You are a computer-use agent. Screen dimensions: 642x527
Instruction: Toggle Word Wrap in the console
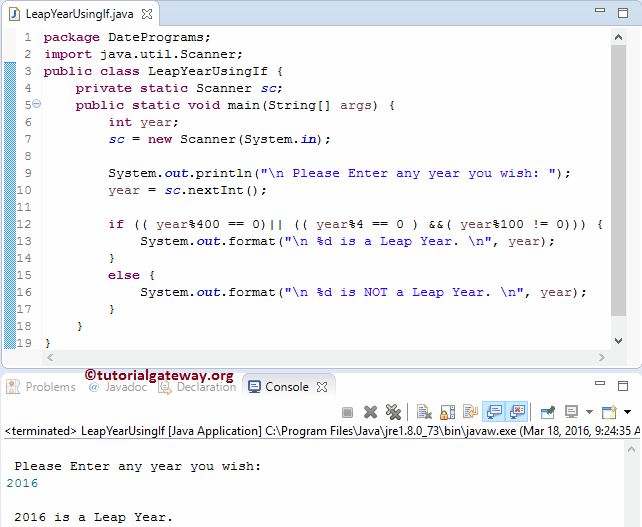470,412
